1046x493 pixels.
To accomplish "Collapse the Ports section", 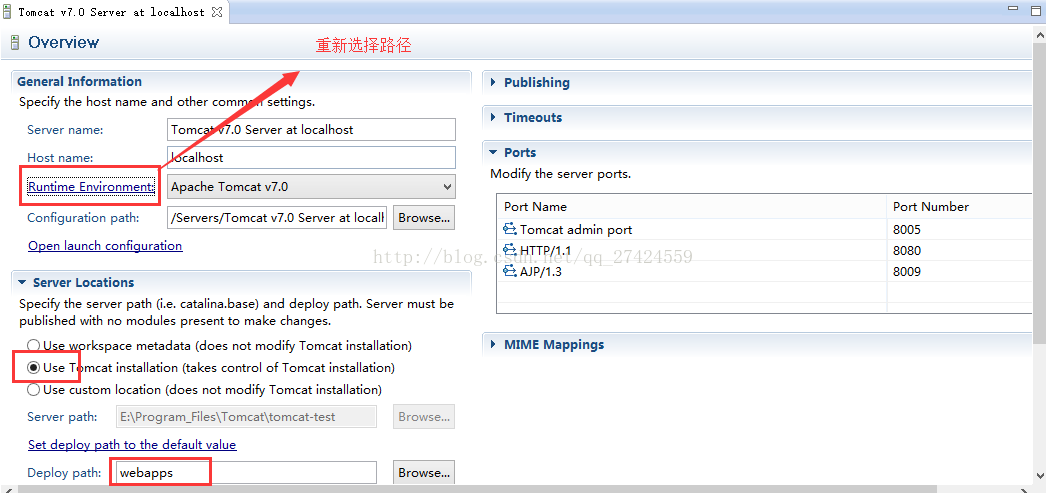I will (x=493, y=152).
